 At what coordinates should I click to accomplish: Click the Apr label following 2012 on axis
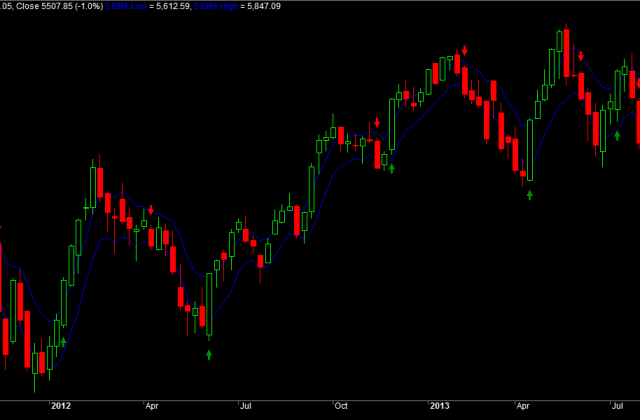click(x=151, y=406)
